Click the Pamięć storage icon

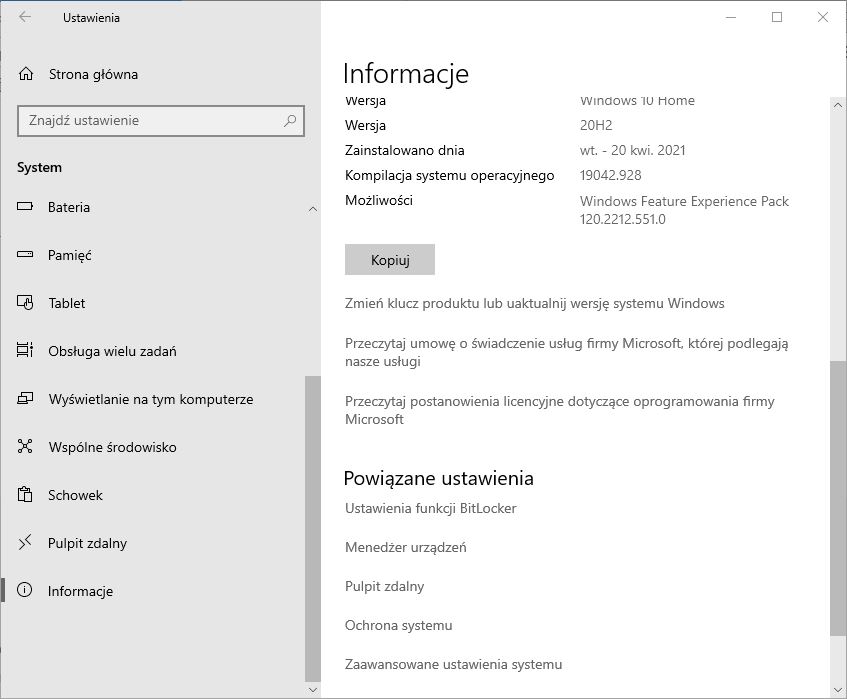tap(25, 254)
